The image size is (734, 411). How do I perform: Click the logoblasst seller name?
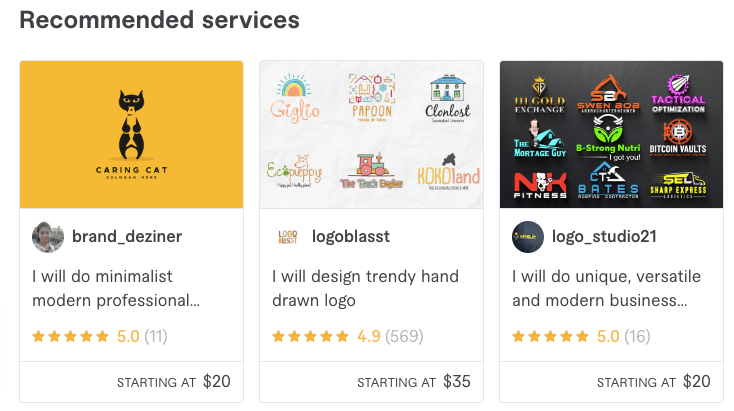(351, 237)
